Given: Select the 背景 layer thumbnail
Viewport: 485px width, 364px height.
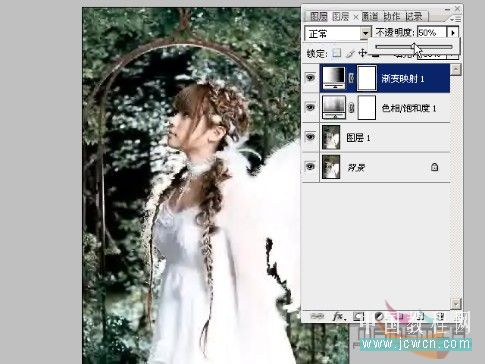Looking at the screenshot, I should point(331,167).
